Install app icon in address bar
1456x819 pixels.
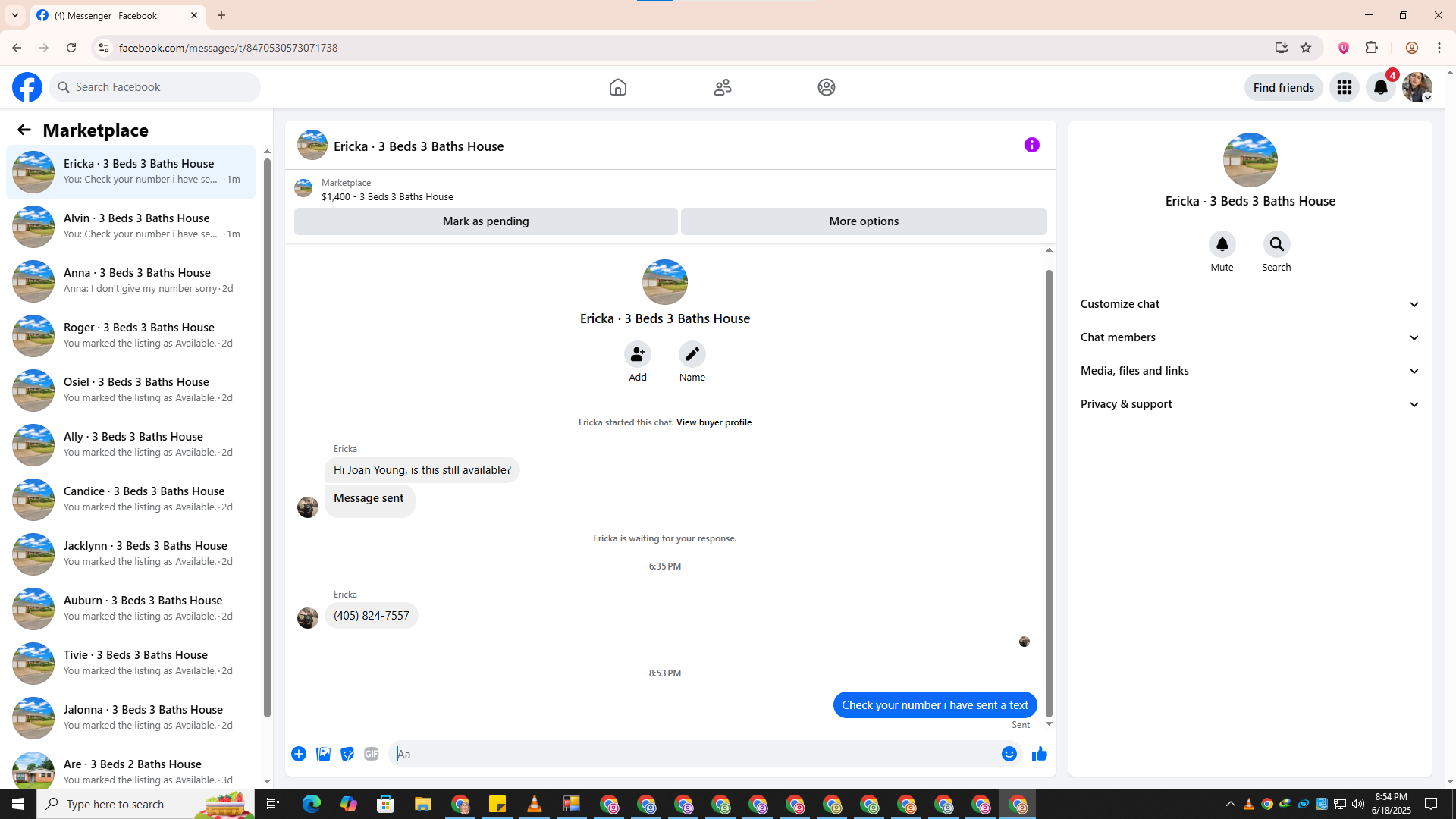tap(1282, 48)
